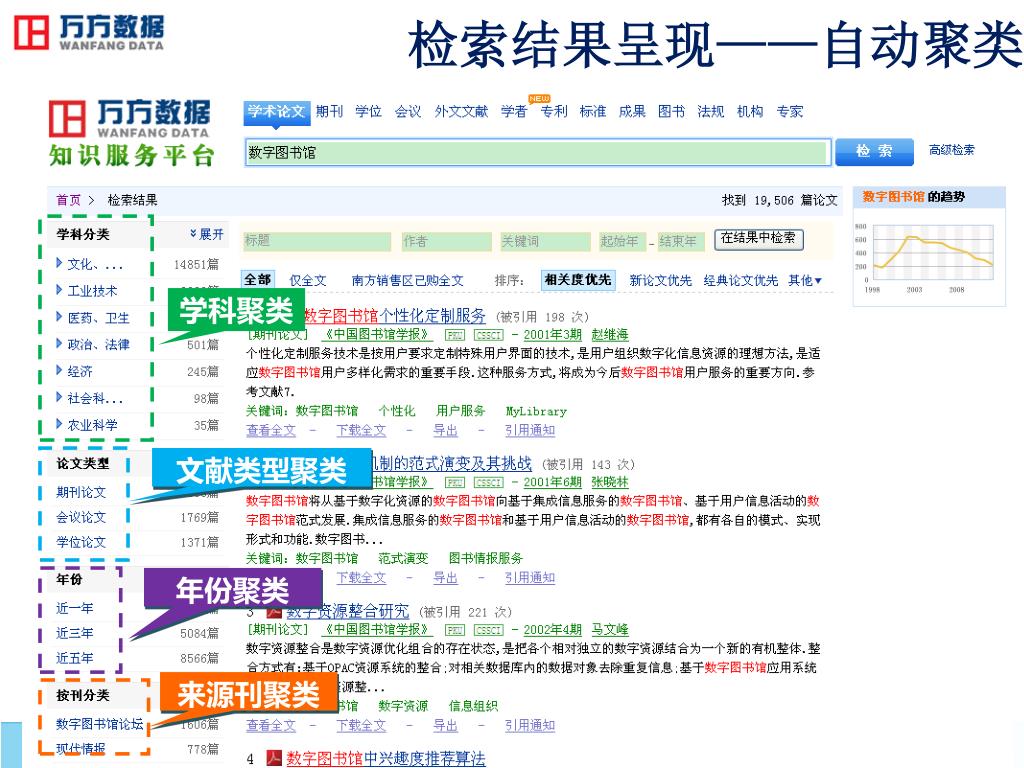The width and height of the screenshot is (1024, 768).
Task: Click the 在结果中检索 button
Action: 758,238
